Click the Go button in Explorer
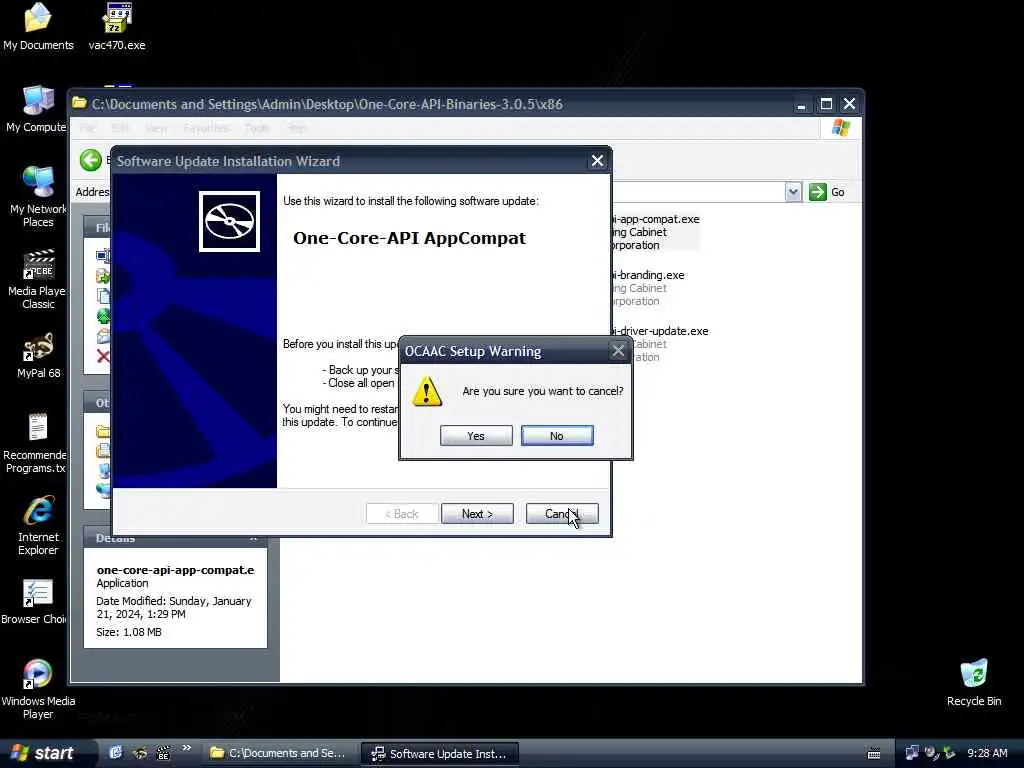The width and height of the screenshot is (1024, 768). [x=827, y=192]
